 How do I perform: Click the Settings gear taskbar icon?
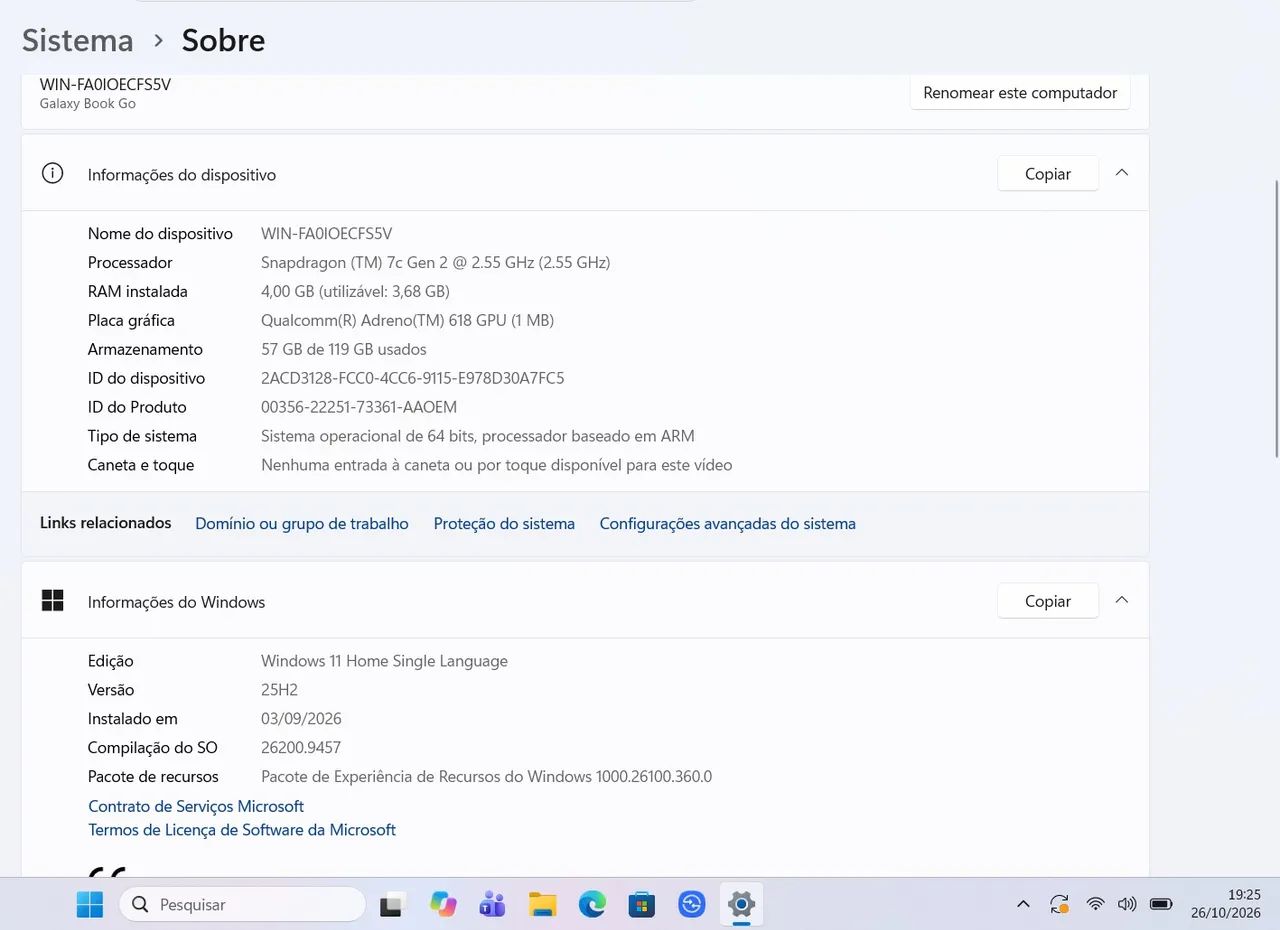coord(741,905)
